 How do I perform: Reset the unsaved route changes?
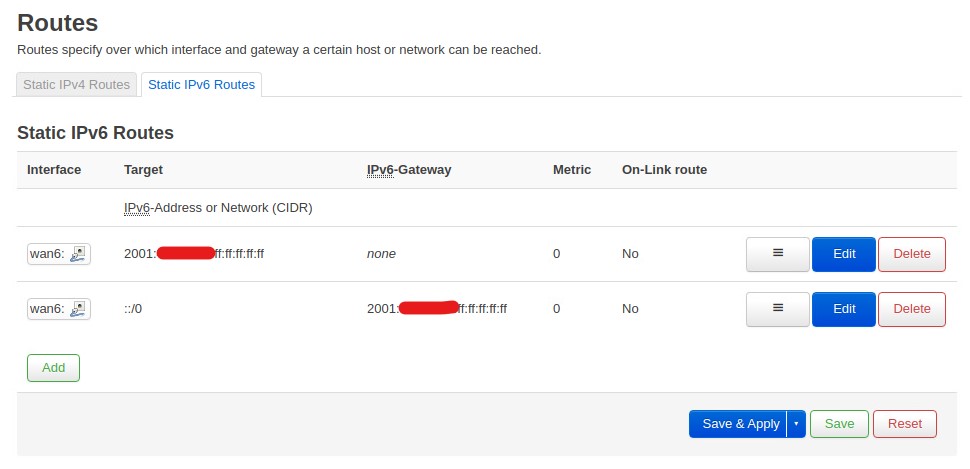click(904, 424)
